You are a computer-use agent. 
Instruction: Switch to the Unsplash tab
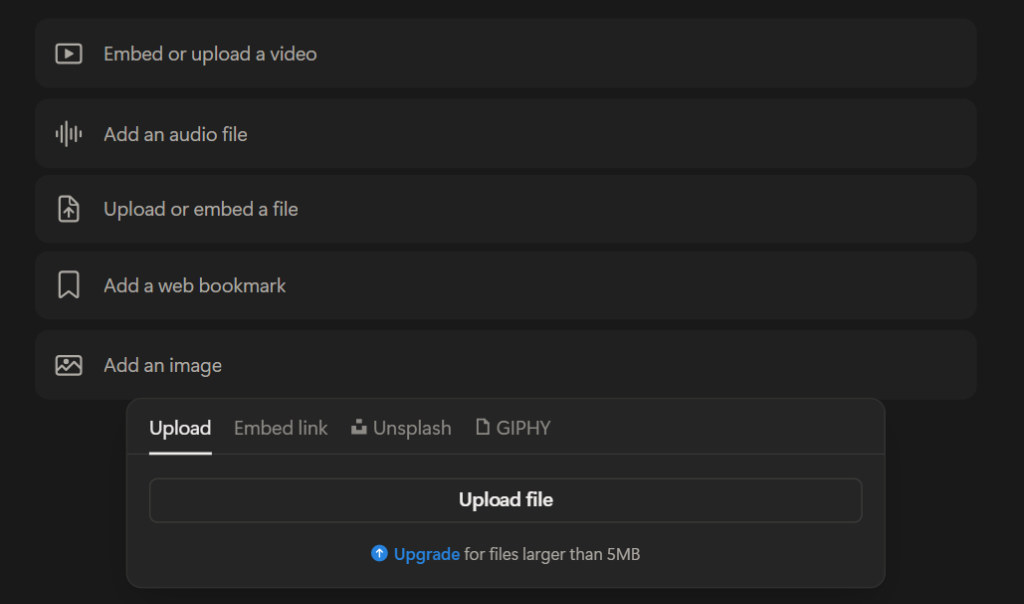410,427
